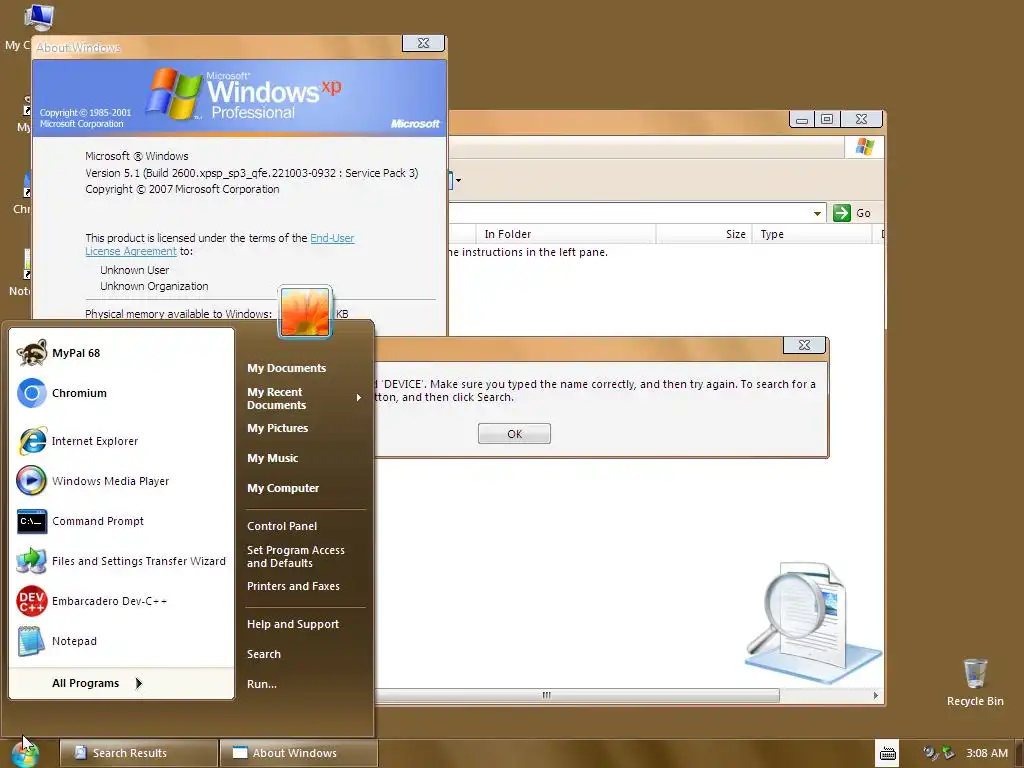Open Control Panel from Start menu
The image size is (1024, 768).
tap(282, 526)
